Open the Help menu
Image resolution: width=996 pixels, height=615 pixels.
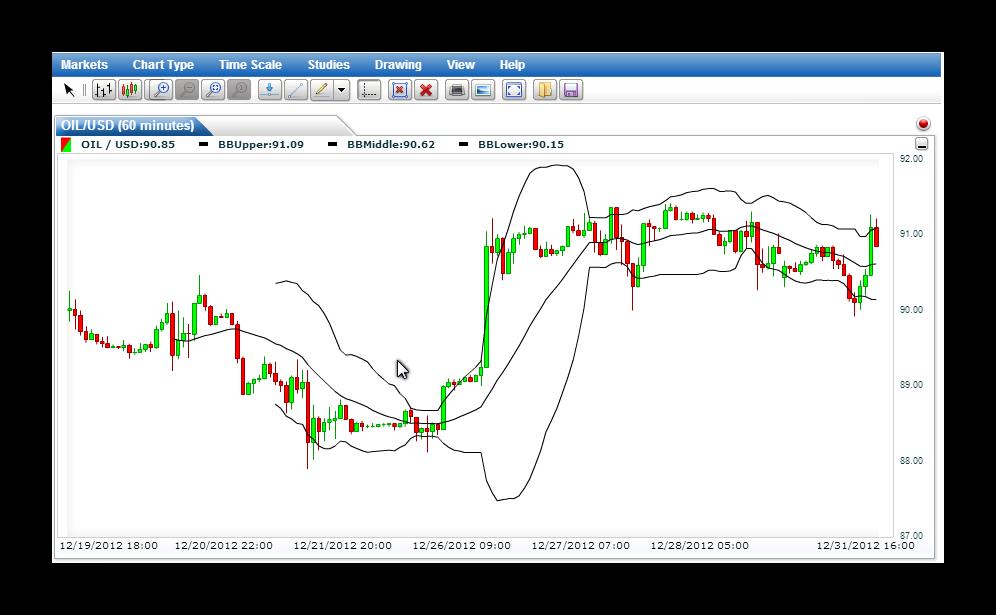coord(512,65)
